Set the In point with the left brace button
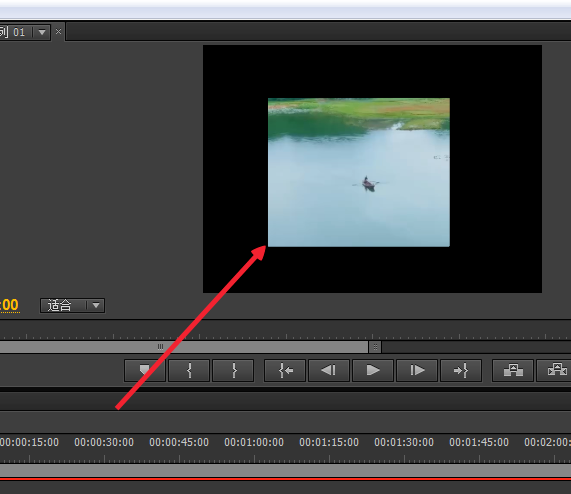Image resolution: width=571 pixels, height=494 pixels. point(189,370)
